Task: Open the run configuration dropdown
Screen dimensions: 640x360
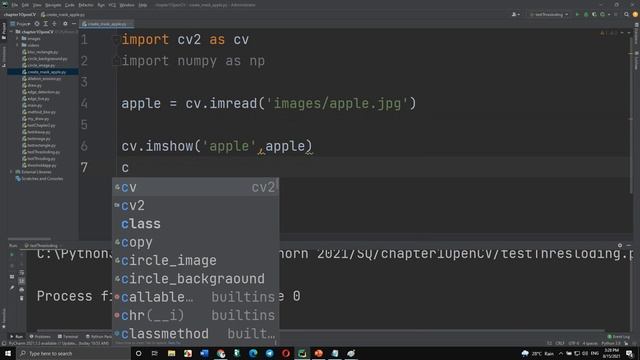Action: tap(548, 15)
